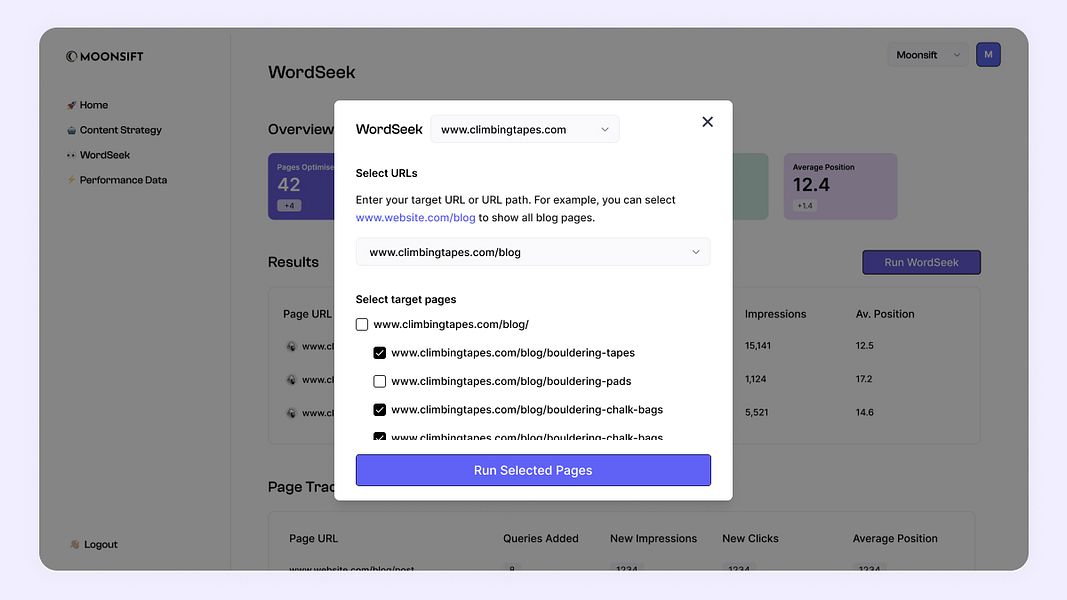The width and height of the screenshot is (1067, 600).
Task: Follow the www.website.com/blog example link
Action: click(415, 216)
